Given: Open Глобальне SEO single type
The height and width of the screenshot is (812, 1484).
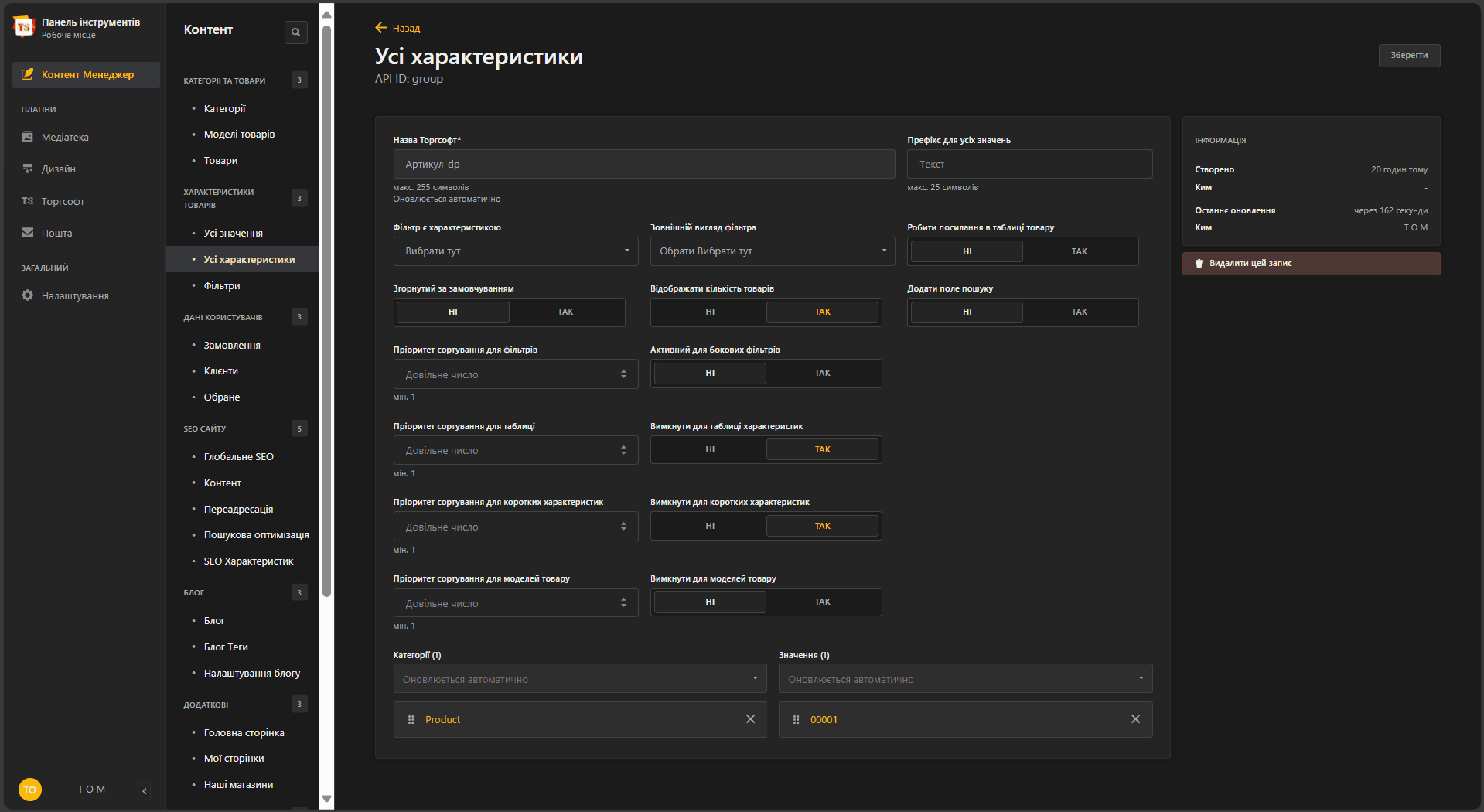Looking at the screenshot, I should [238, 457].
